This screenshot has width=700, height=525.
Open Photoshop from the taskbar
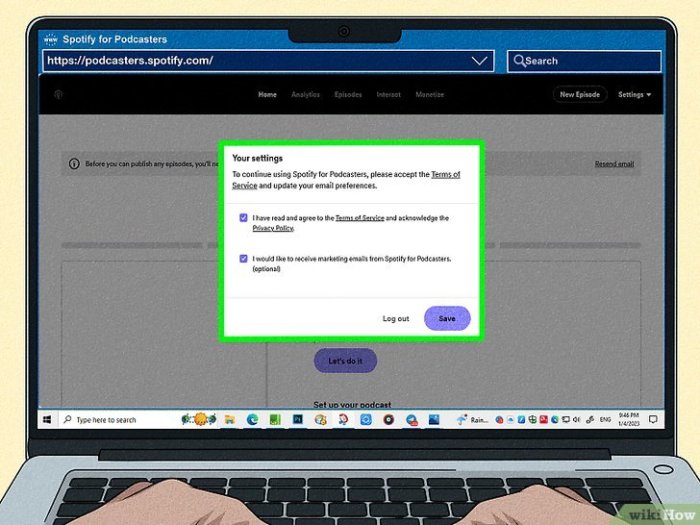click(x=298, y=420)
